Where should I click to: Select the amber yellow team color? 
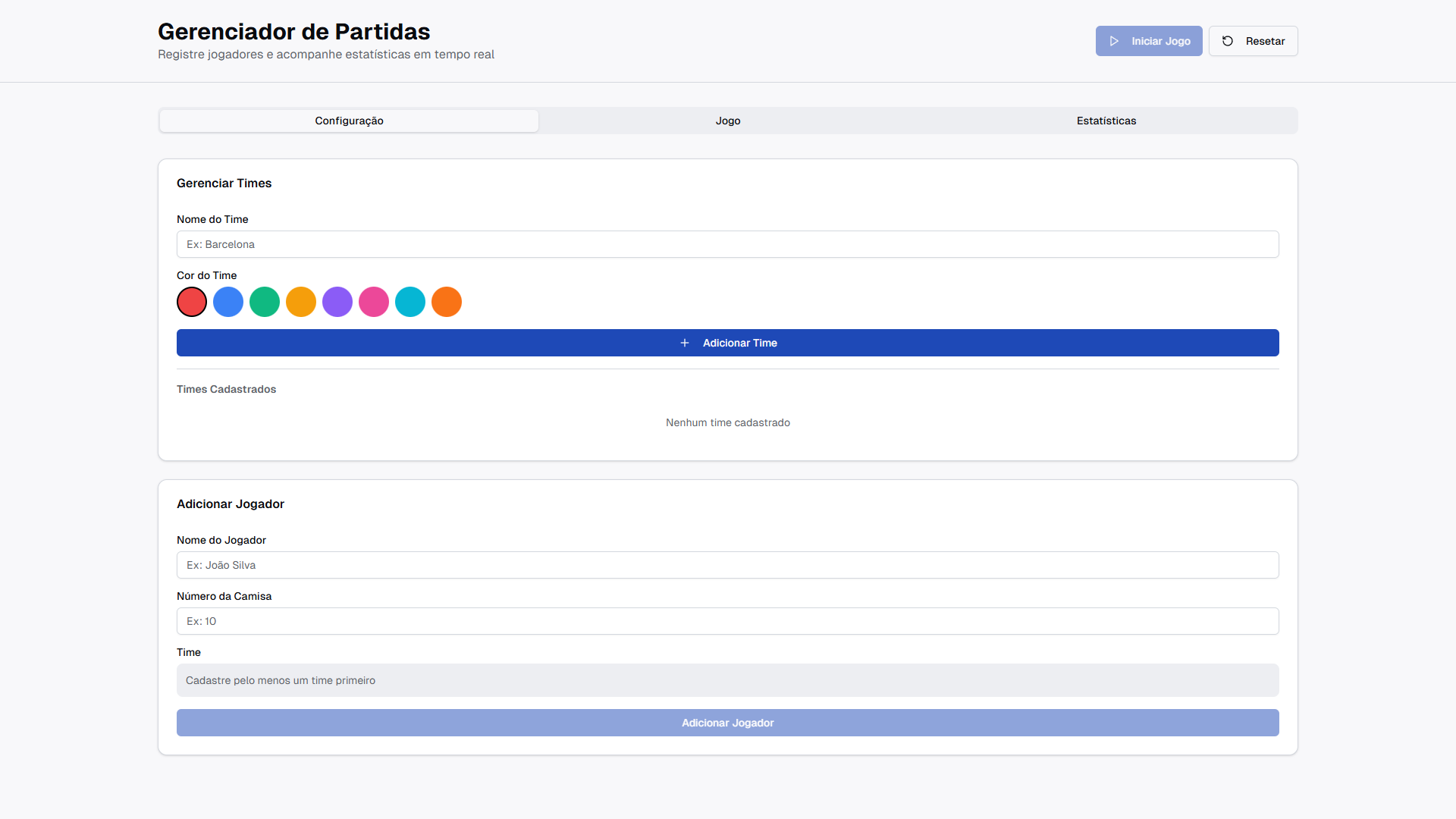[x=301, y=302]
